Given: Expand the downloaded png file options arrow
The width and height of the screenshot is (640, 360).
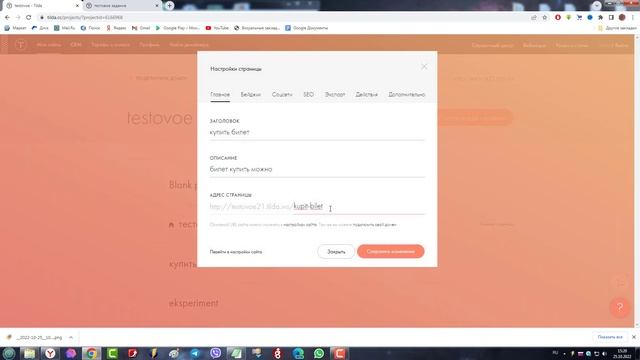Looking at the screenshot, I should point(71,338).
